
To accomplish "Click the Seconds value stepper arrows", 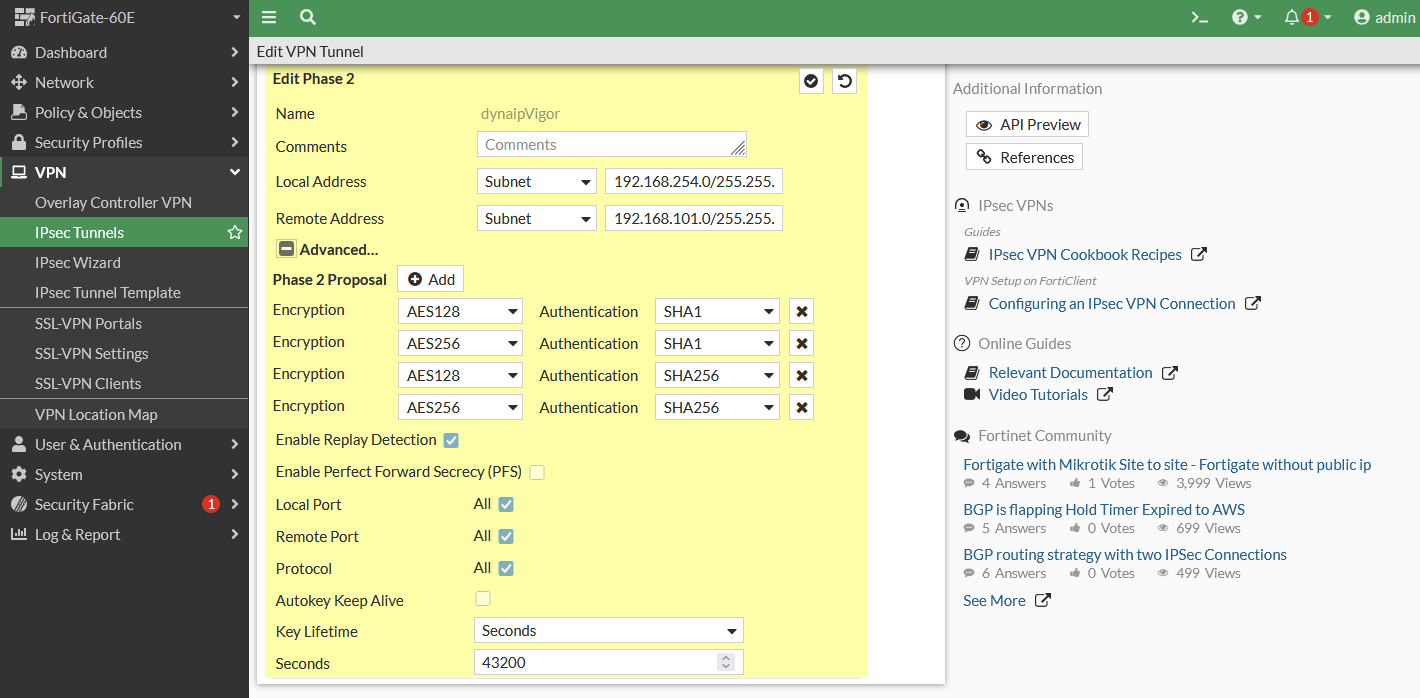I will point(726,663).
